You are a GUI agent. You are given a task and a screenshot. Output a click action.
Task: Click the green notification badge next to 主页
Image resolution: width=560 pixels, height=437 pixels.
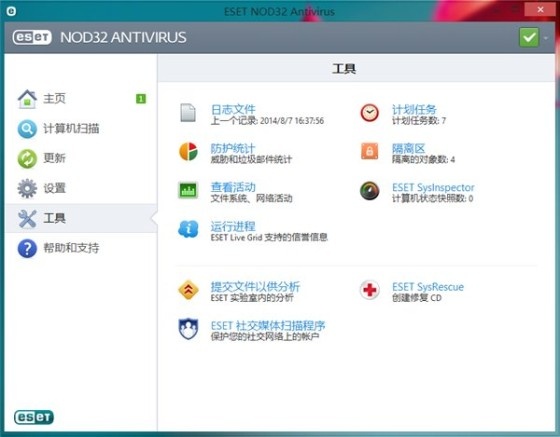141,99
